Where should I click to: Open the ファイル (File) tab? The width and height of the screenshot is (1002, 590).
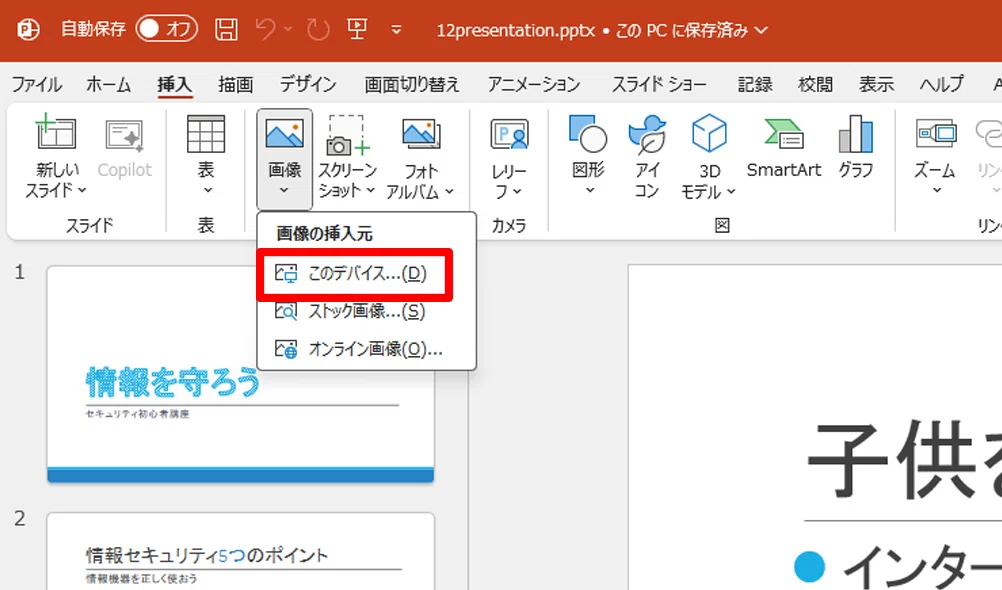(x=36, y=84)
